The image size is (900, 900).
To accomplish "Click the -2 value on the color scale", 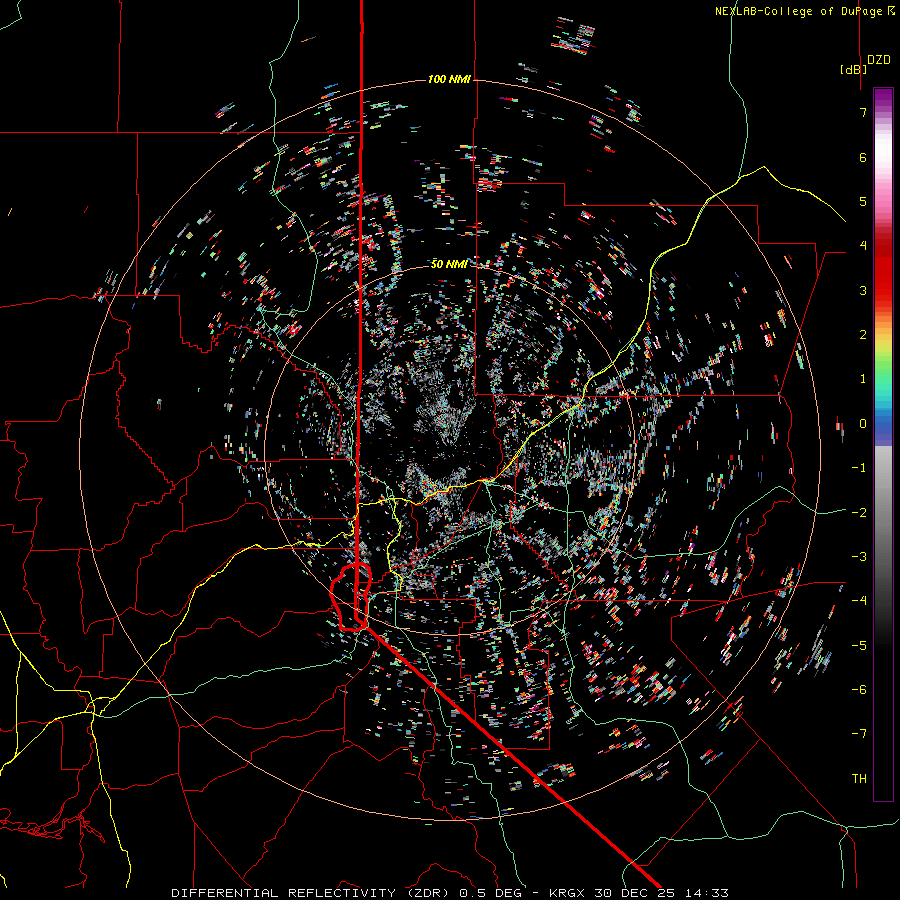I will point(859,513).
